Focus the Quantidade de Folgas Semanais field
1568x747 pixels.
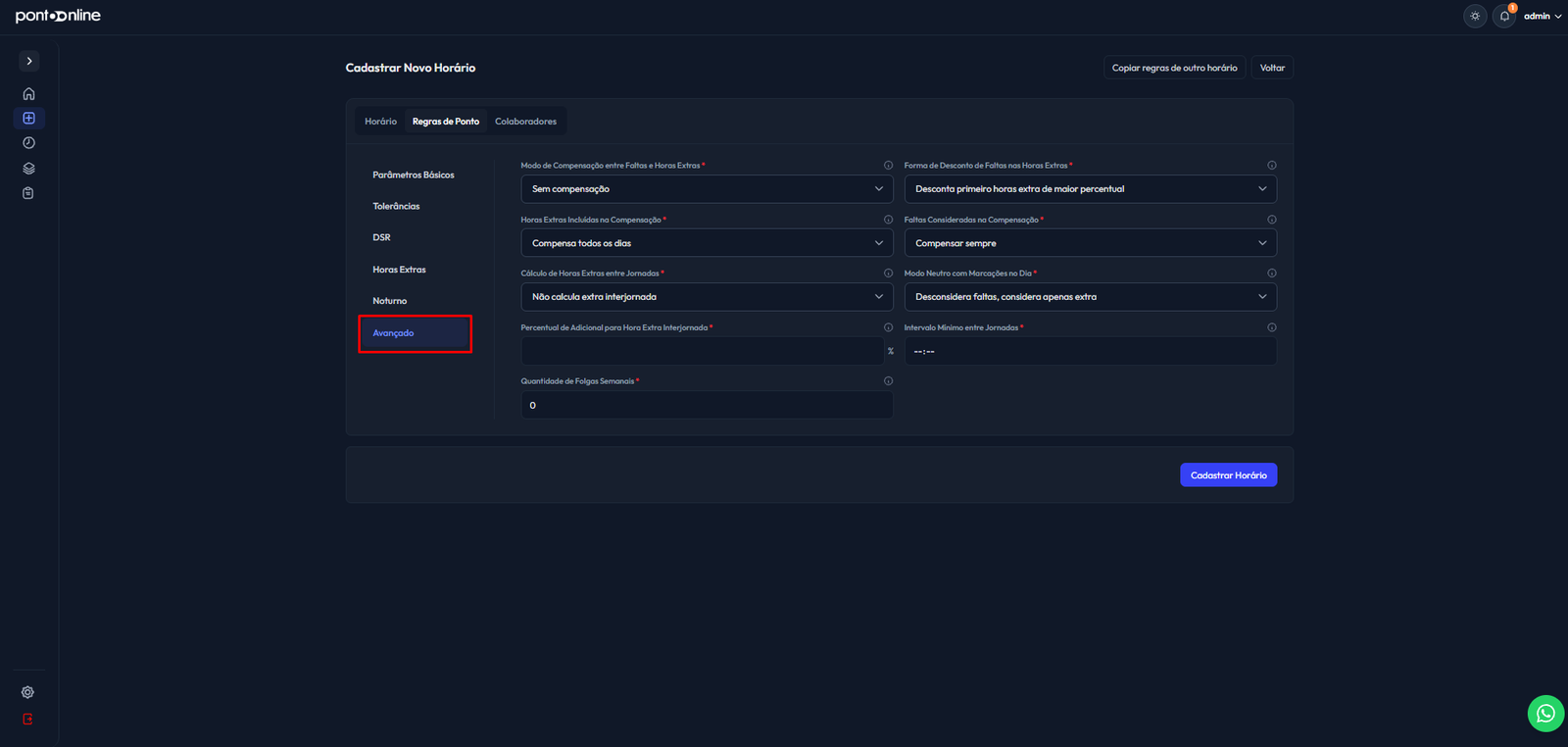pos(707,405)
